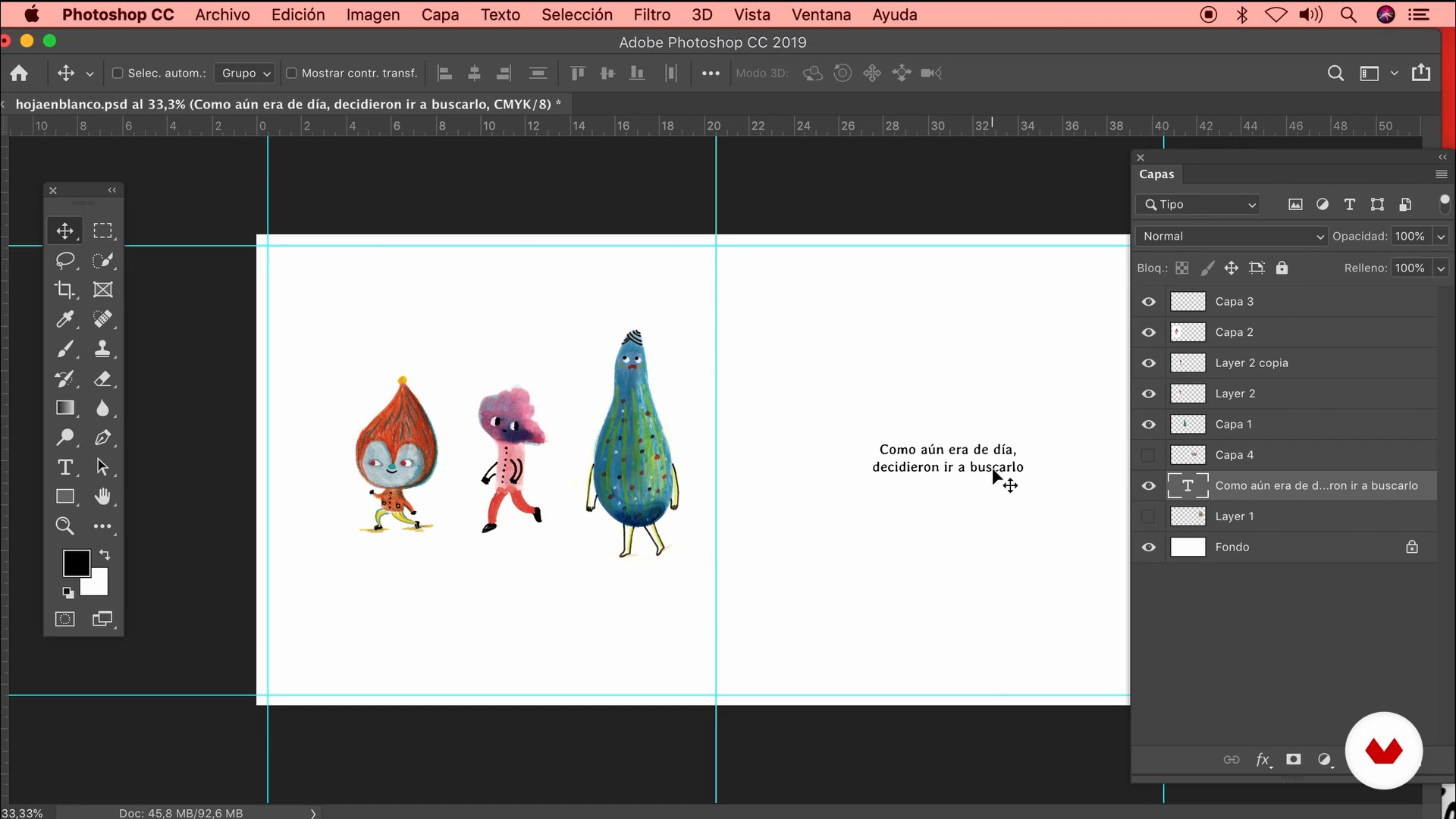Viewport: 1456px width, 819px height.
Task: Select the Zoom tool
Action: (x=65, y=526)
